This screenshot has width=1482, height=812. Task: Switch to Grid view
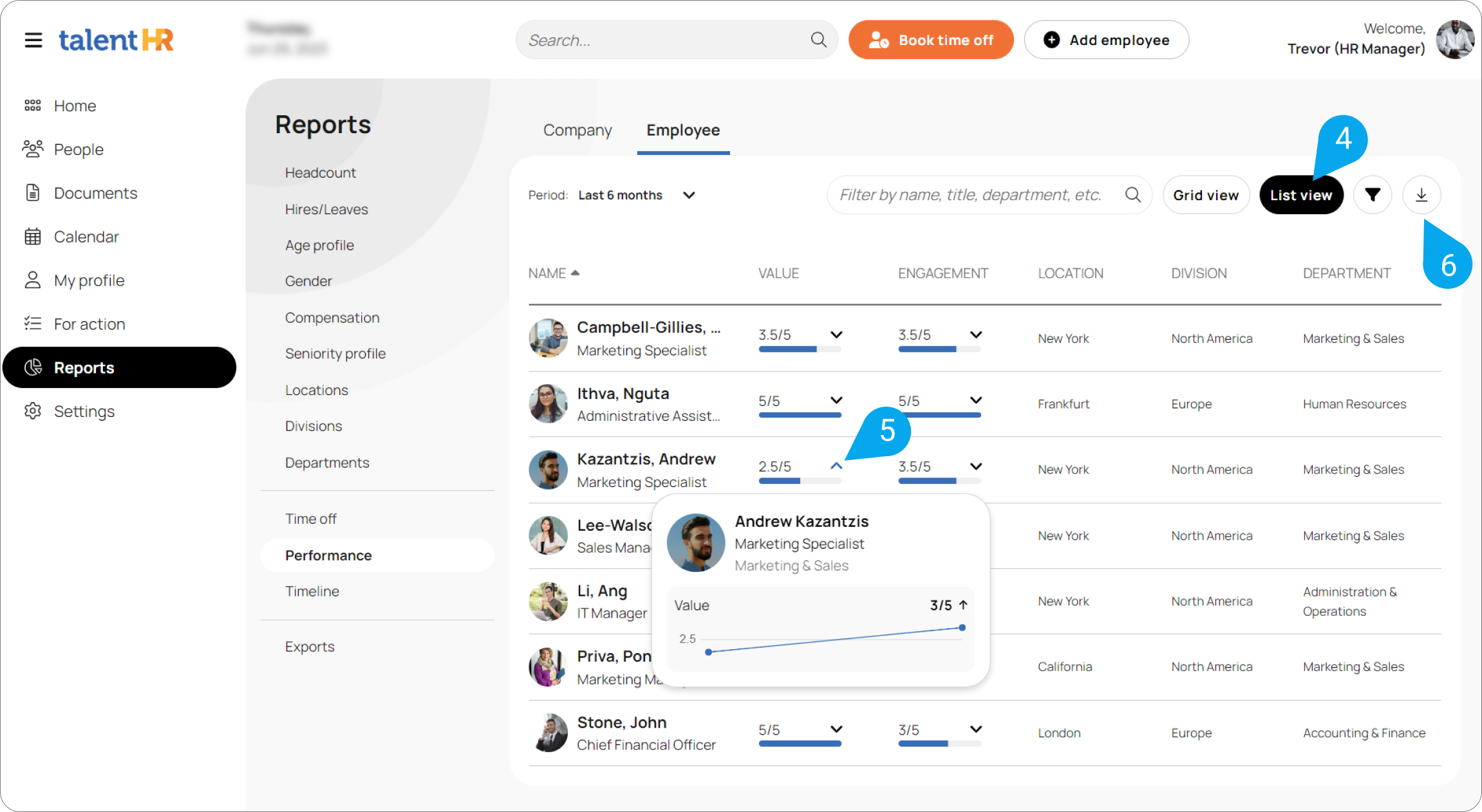click(x=1205, y=195)
